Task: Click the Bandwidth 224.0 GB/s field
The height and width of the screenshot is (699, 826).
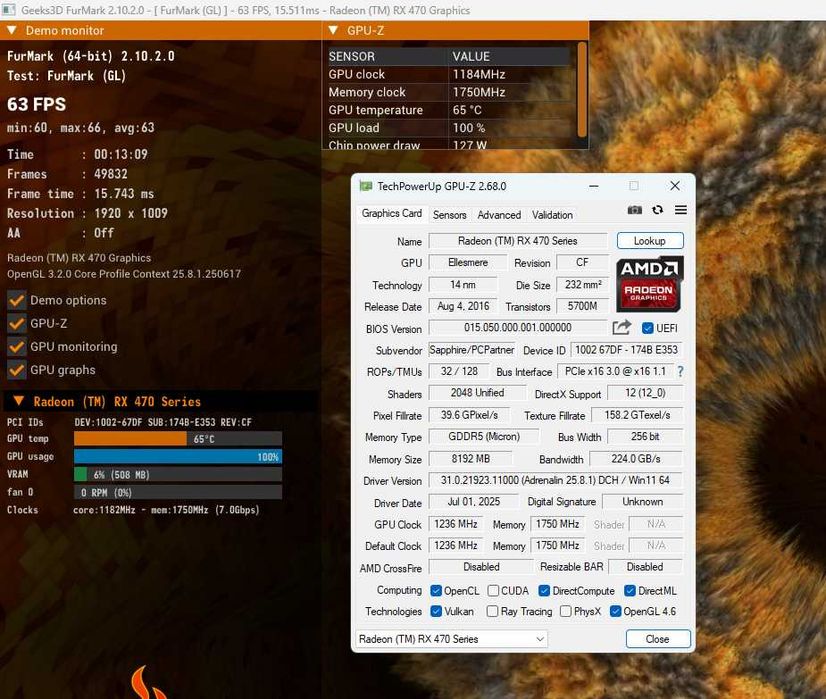Action: [636, 459]
